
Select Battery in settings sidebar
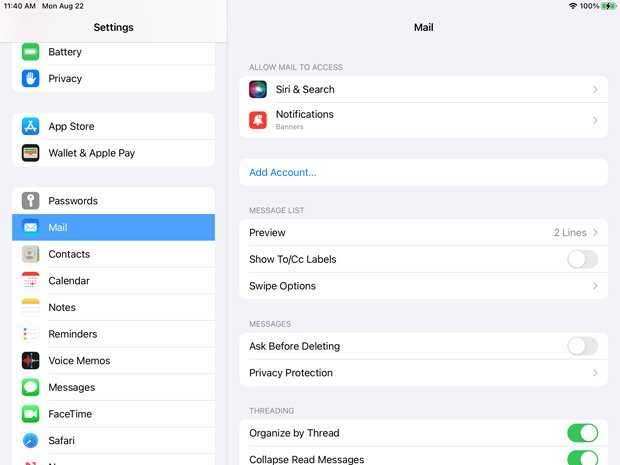tap(113, 52)
